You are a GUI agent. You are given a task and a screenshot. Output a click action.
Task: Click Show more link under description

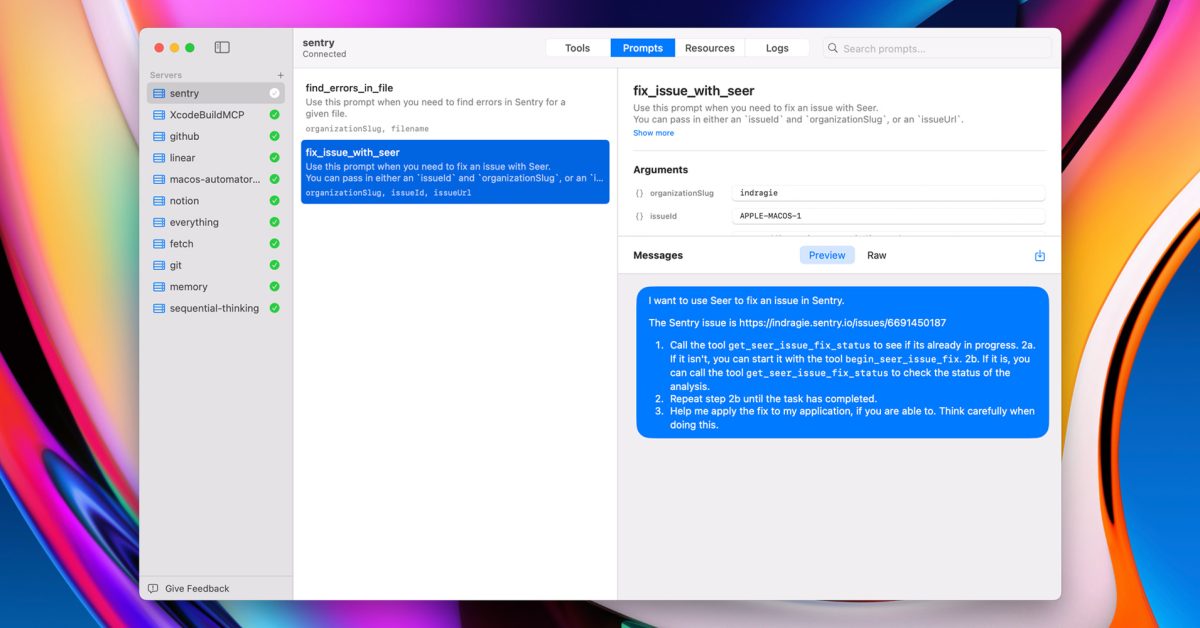click(653, 133)
